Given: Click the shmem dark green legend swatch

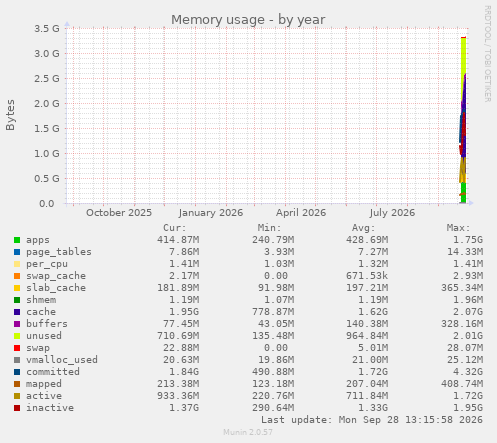Looking at the screenshot, I should click(17, 300).
